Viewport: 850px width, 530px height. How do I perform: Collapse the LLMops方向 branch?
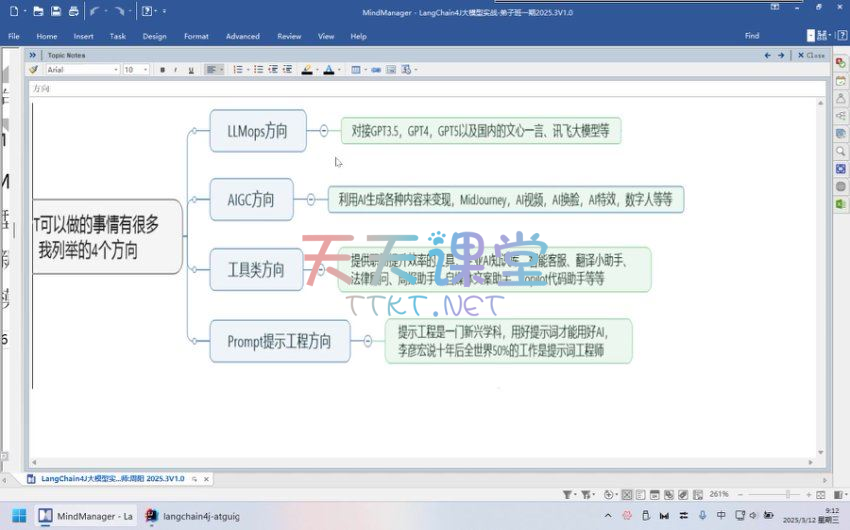point(324,130)
